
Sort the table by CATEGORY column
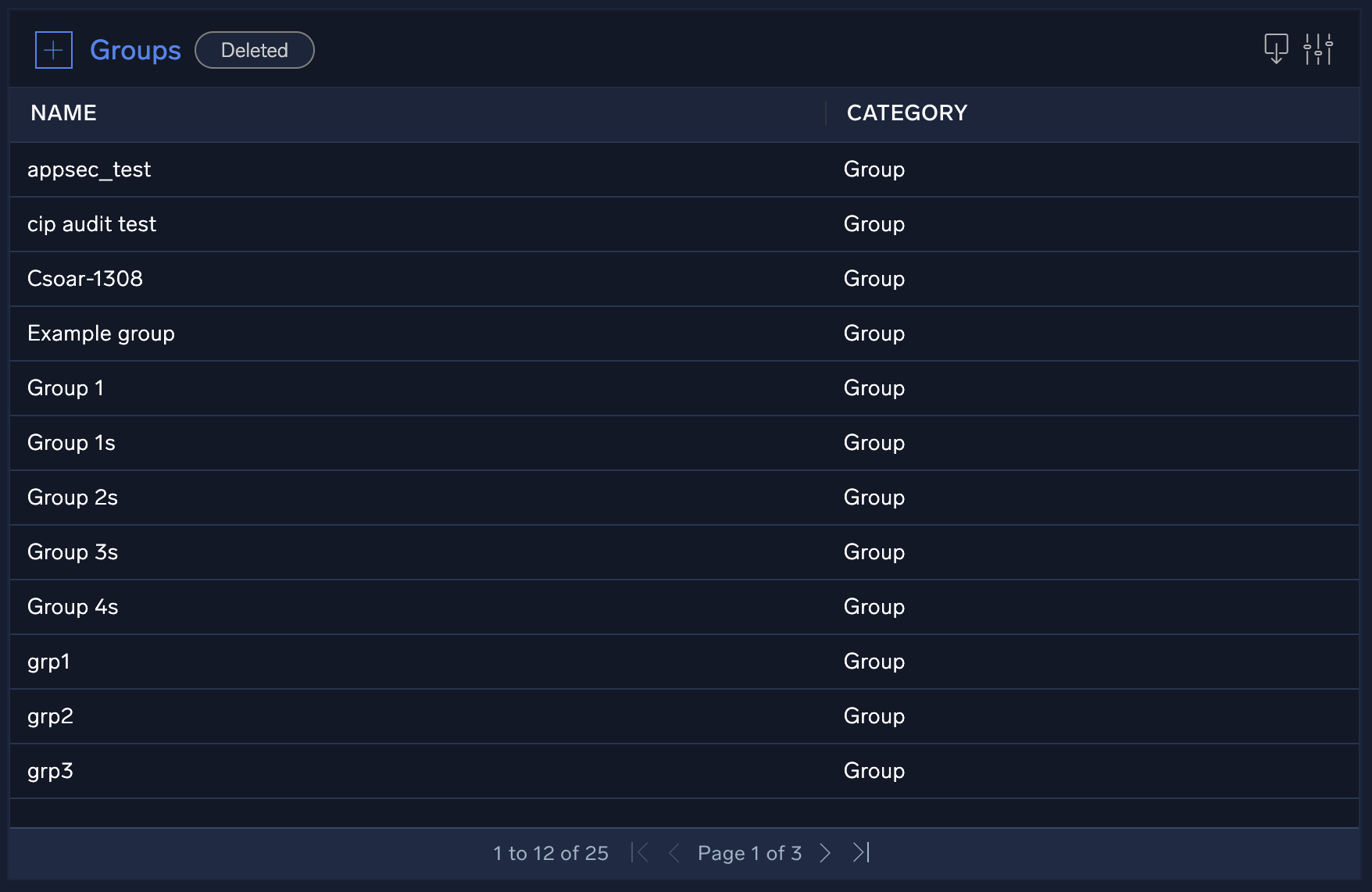[908, 113]
